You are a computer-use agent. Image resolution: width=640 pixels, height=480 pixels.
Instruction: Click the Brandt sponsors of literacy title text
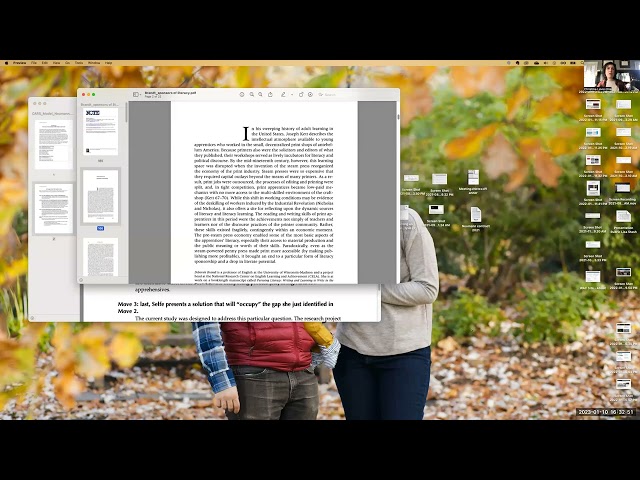(170, 93)
